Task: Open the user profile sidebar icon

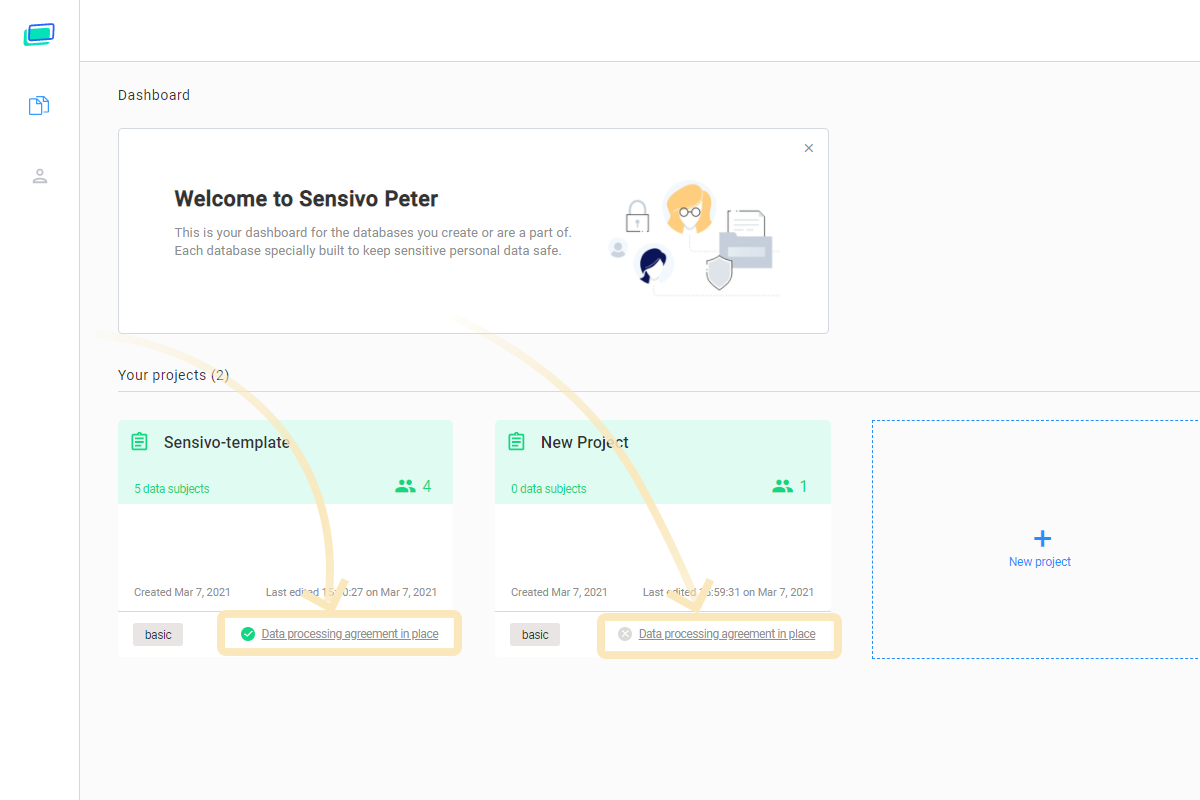Action: (x=39, y=176)
